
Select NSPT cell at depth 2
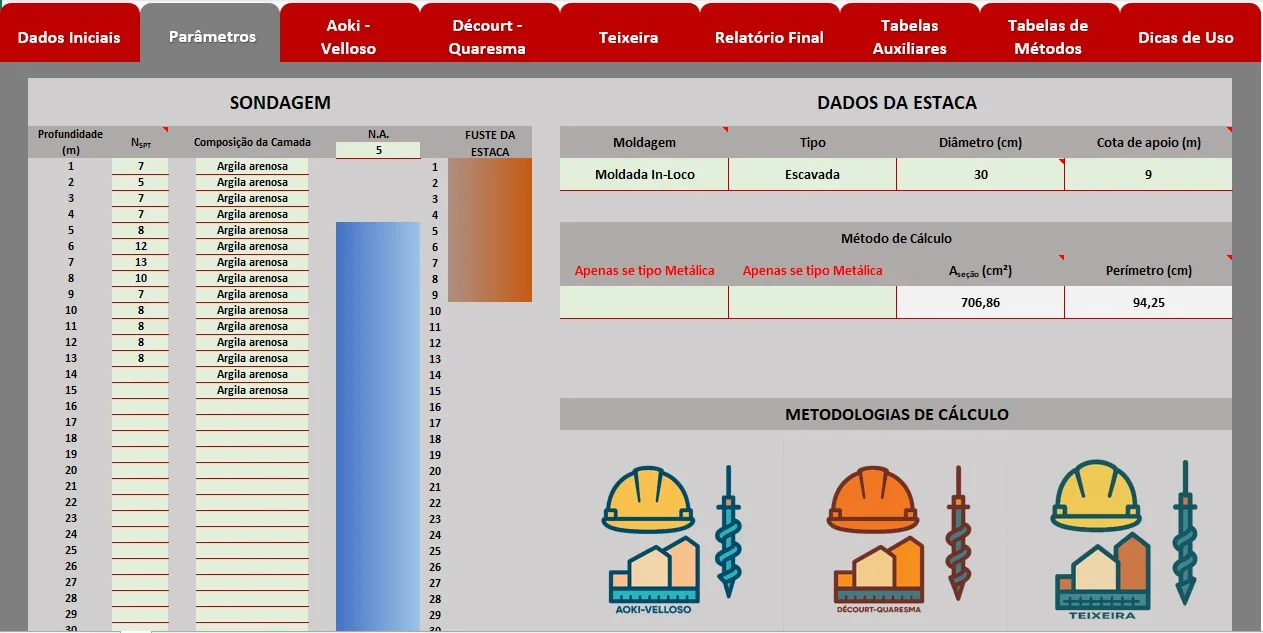[140, 182]
